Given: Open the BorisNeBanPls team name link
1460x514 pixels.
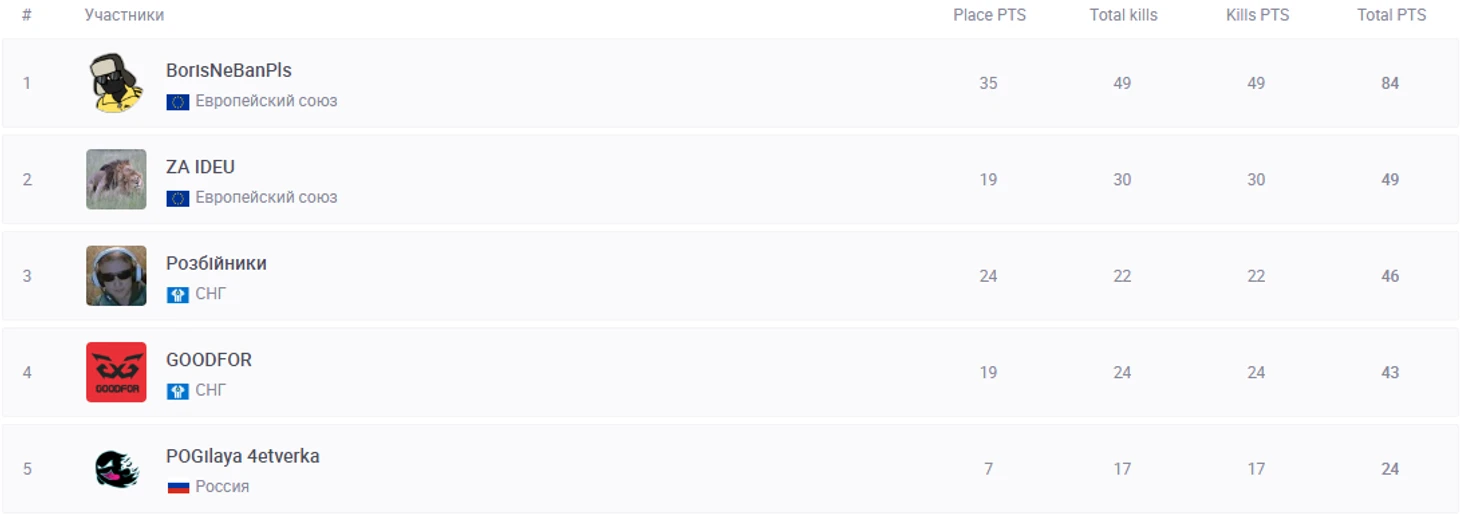Looking at the screenshot, I should click(229, 71).
